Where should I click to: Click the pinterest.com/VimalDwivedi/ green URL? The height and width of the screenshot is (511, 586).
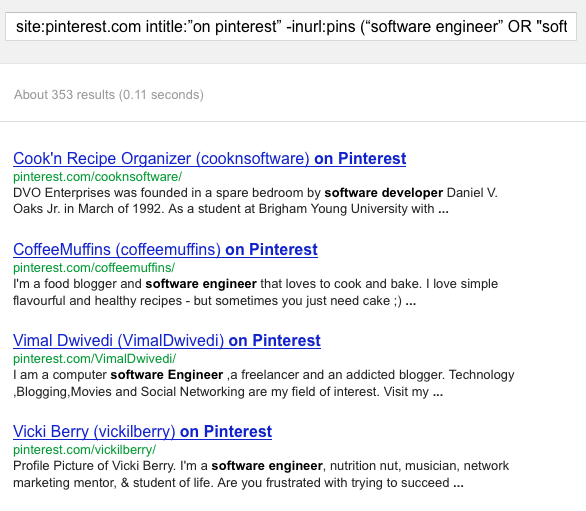tap(95, 358)
